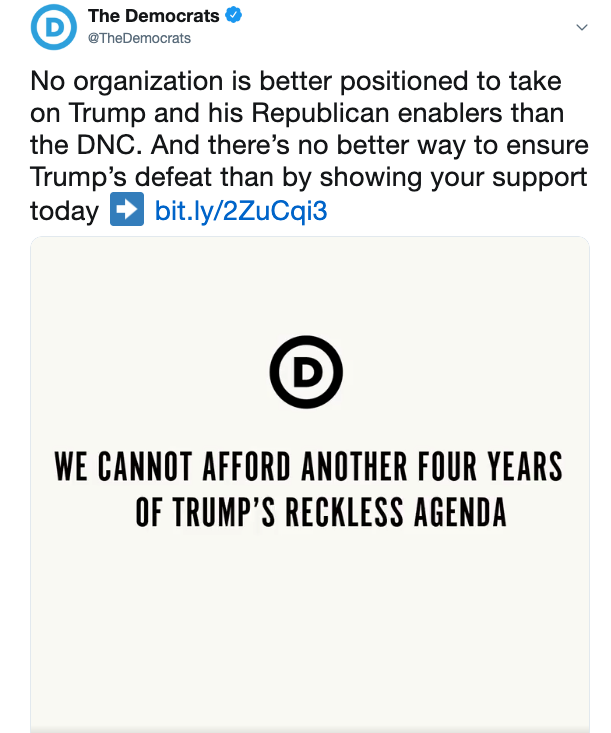Viewport: 611px width, 733px height.
Task: Click the word 'today' before the arrow
Action: click(65, 210)
